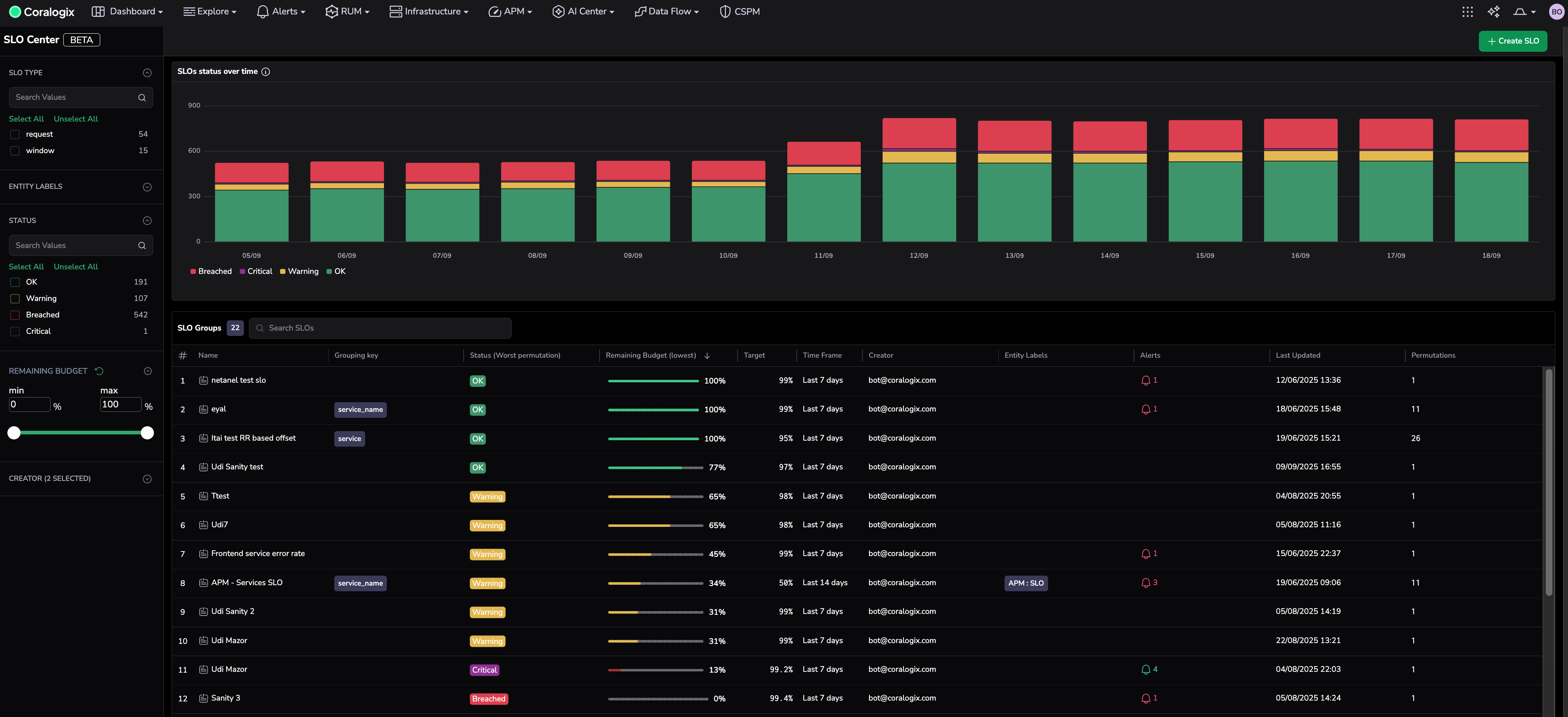The width and height of the screenshot is (1568, 717).
Task: Click the green alert bell on Udi Mazor critical row
Action: click(x=1145, y=669)
